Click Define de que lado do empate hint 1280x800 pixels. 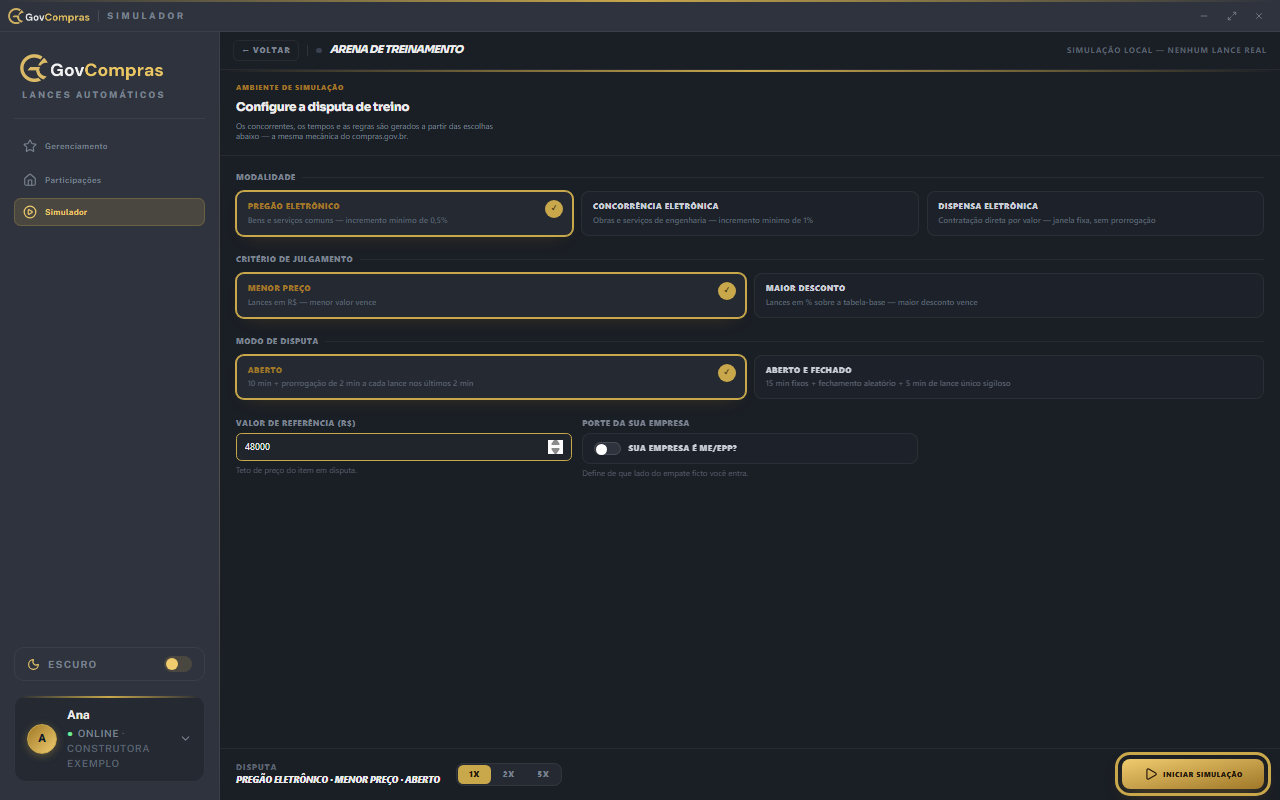[665, 474]
